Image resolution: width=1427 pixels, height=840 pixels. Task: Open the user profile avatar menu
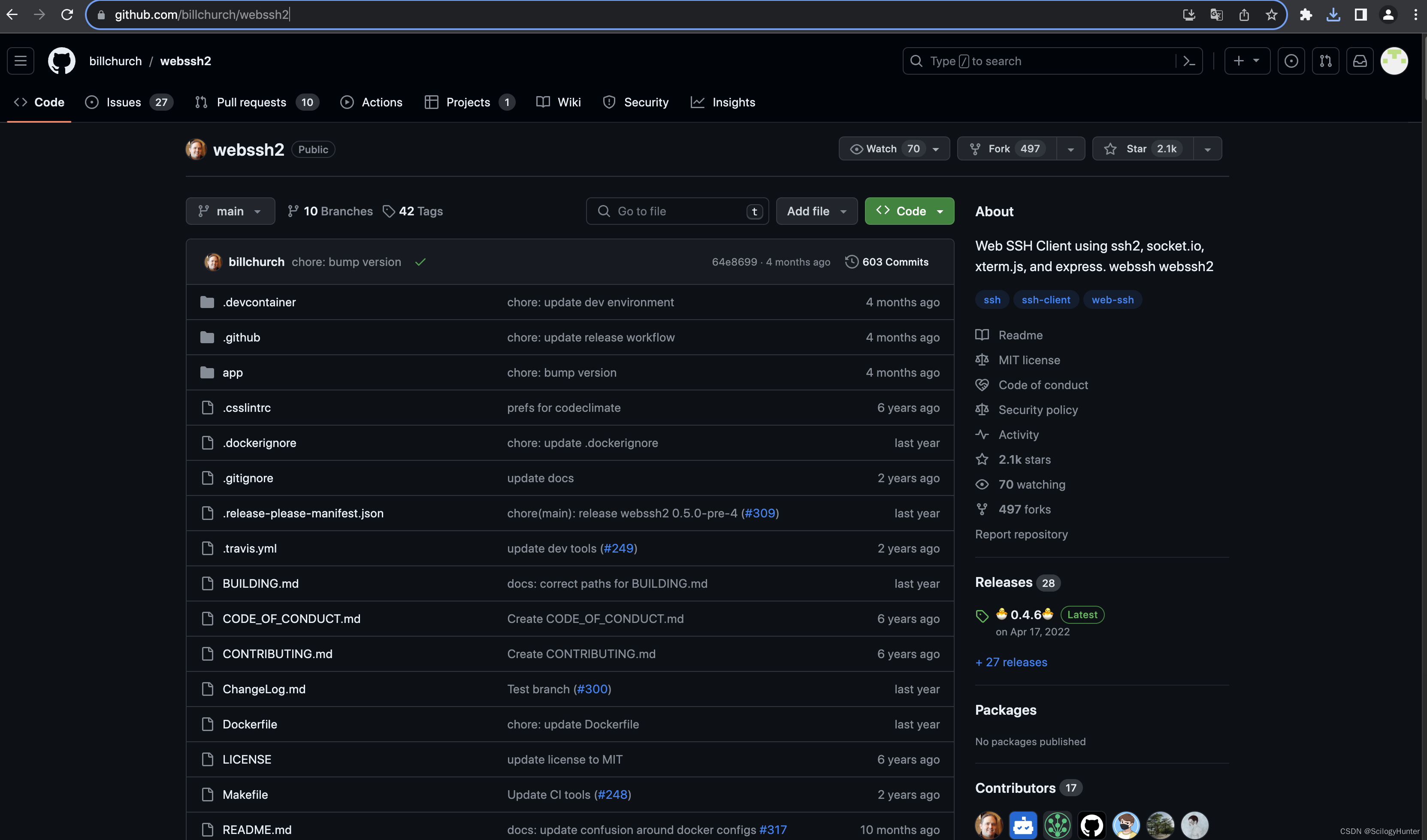coord(1394,61)
